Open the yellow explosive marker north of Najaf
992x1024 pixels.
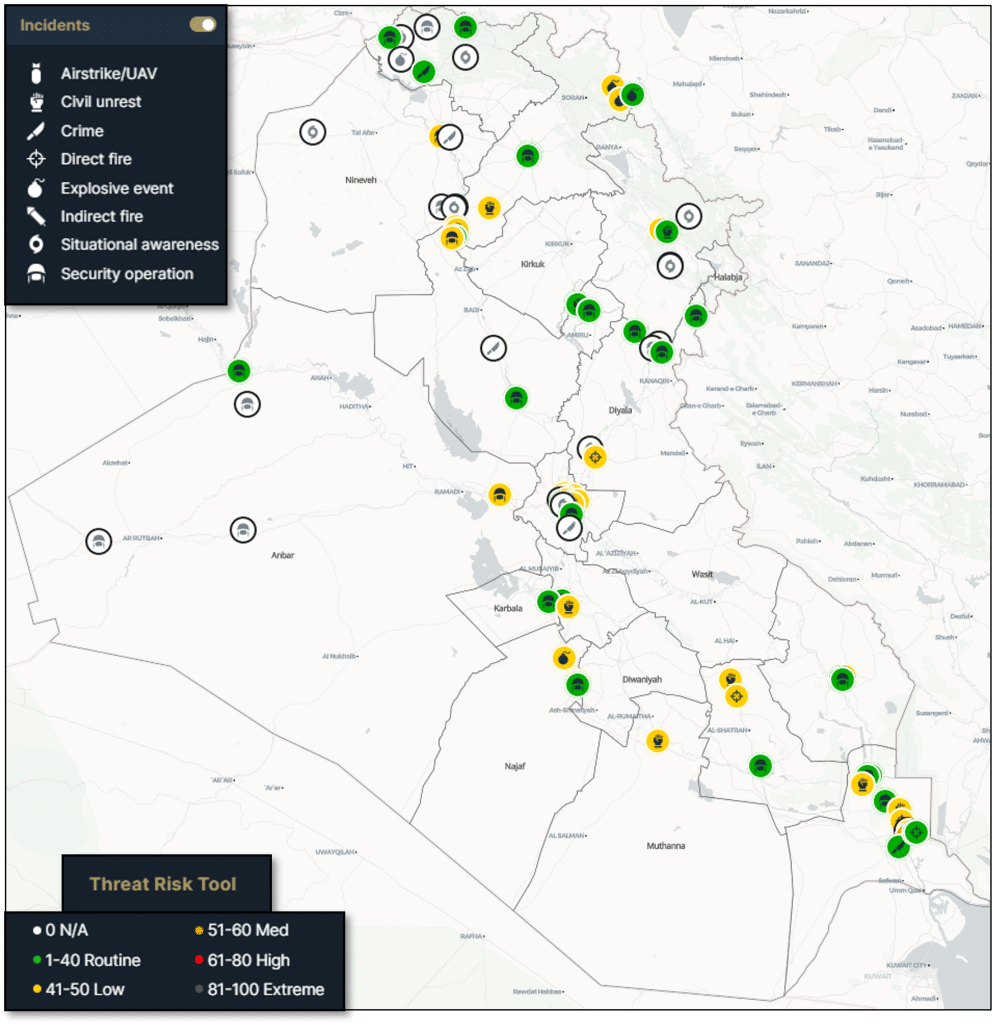[564, 658]
